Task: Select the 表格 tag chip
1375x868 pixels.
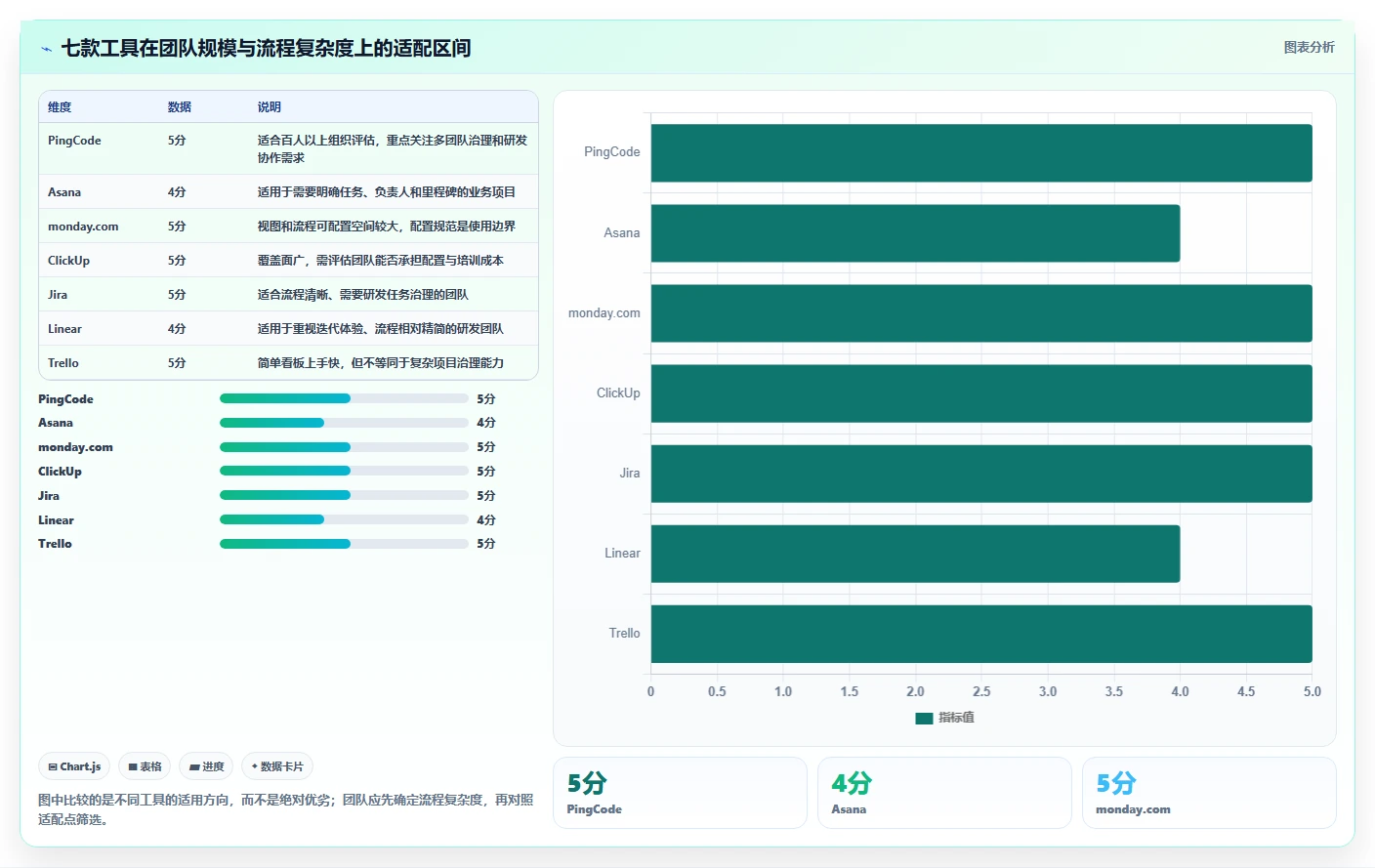Action: [145, 766]
